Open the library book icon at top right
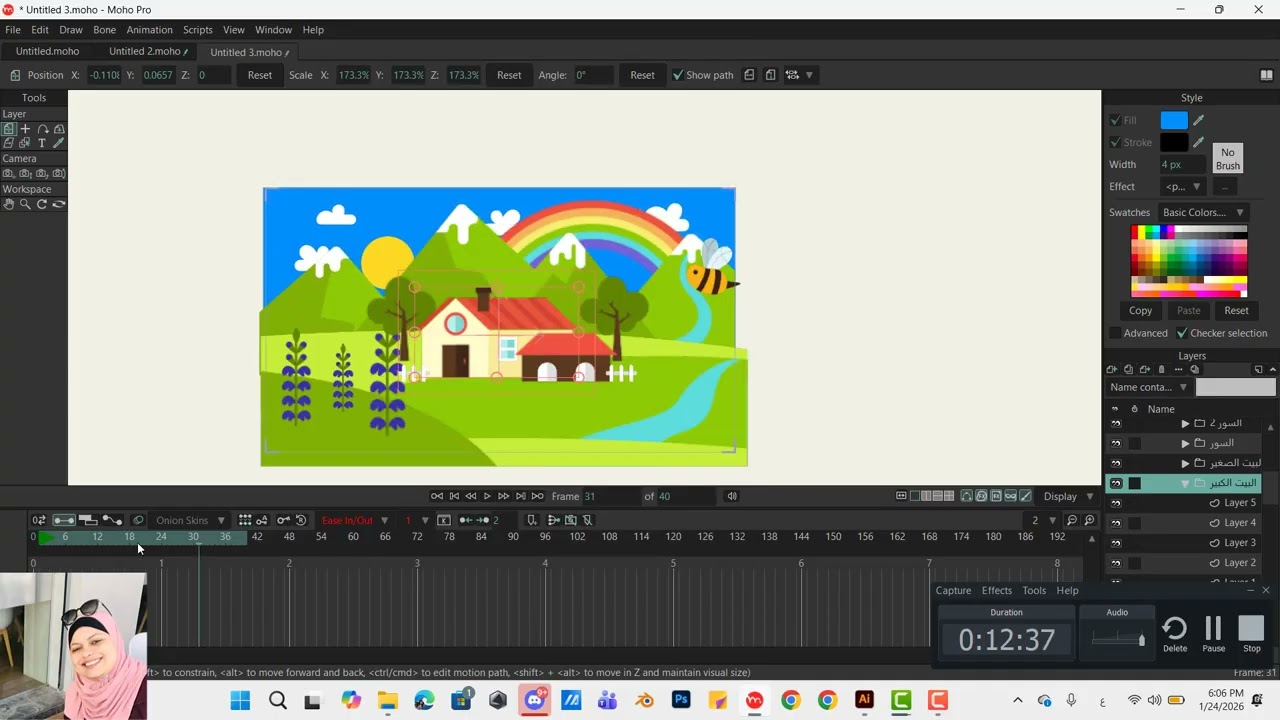The width and height of the screenshot is (1280, 720). [1266, 75]
